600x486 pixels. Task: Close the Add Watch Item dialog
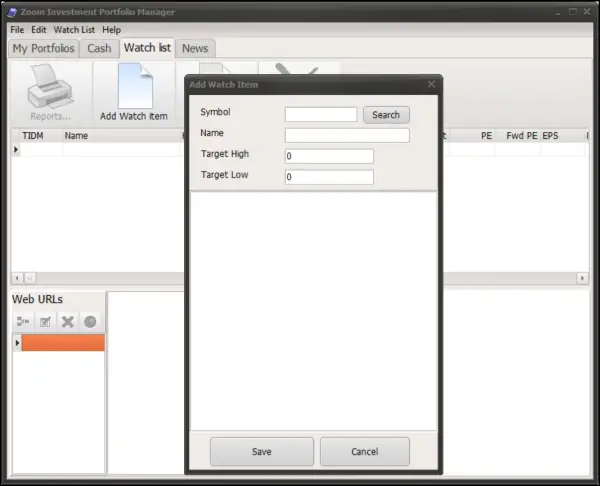[x=431, y=84]
